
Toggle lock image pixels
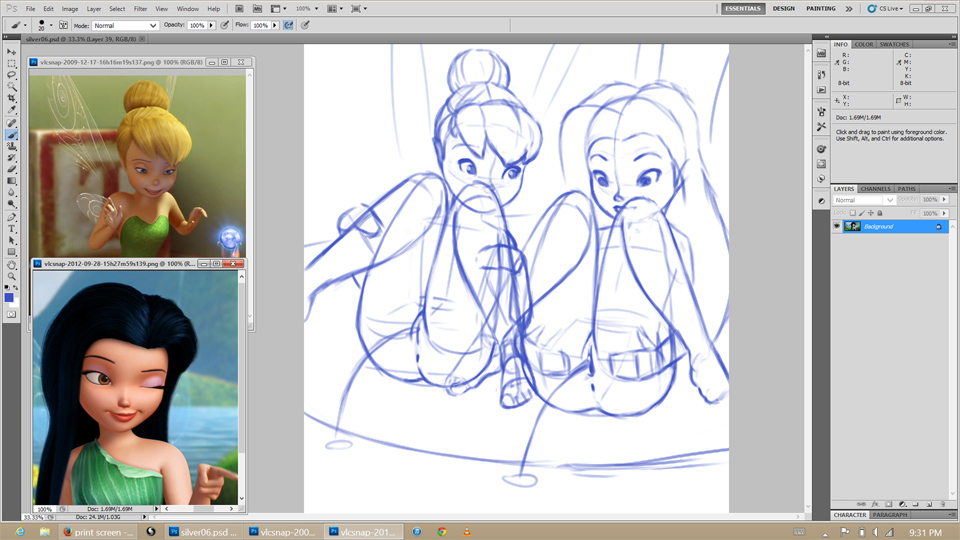click(x=862, y=213)
